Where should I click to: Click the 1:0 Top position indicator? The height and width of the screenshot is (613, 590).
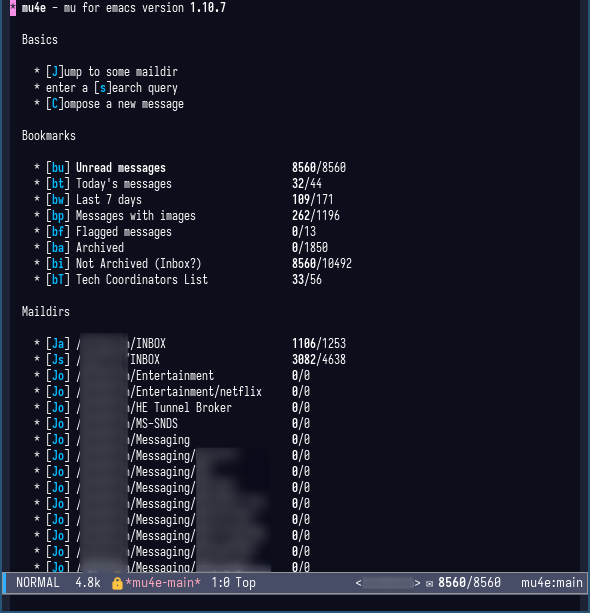(233, 583)
